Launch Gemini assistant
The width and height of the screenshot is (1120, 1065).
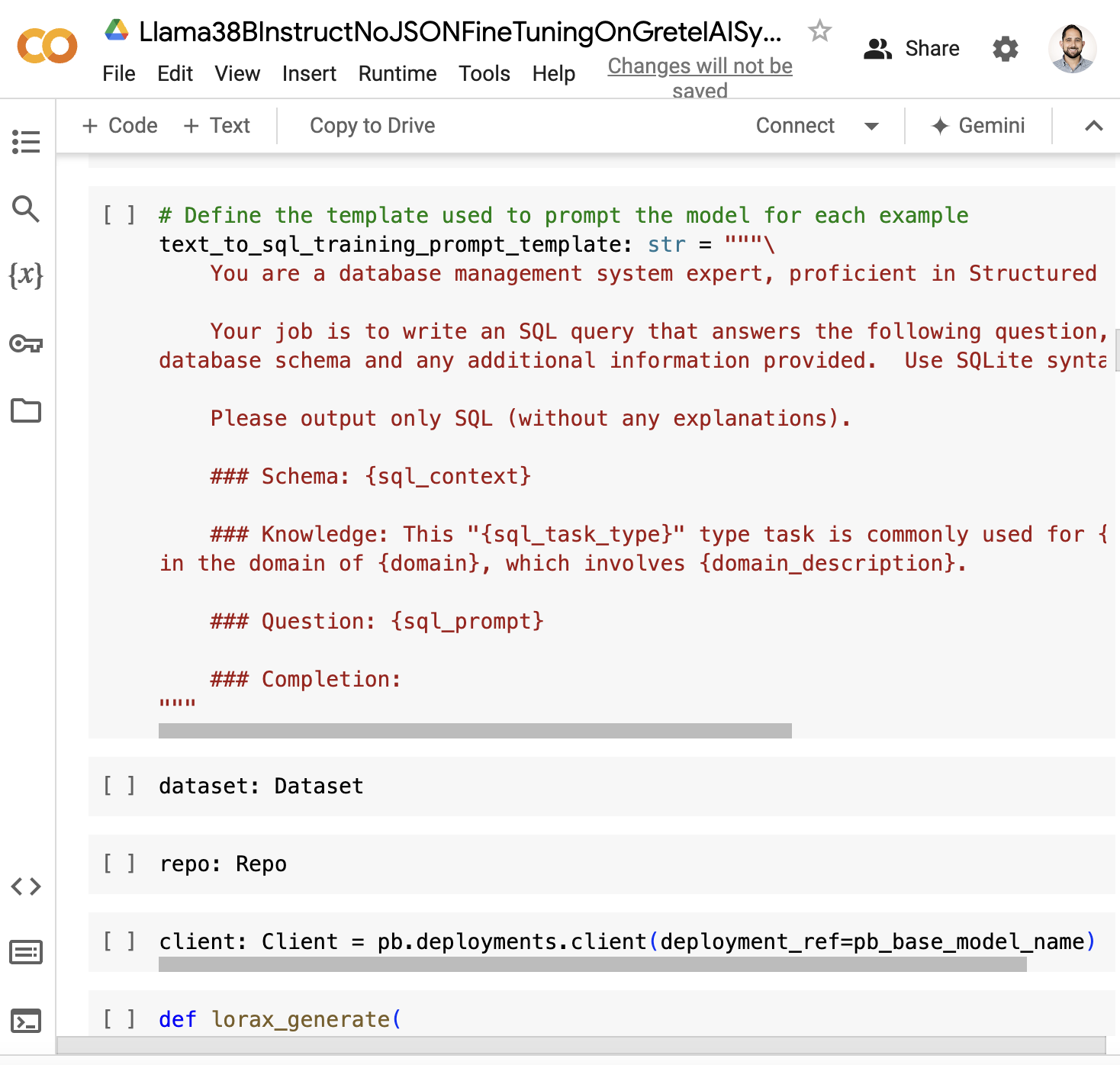click(x=979, y=125)
